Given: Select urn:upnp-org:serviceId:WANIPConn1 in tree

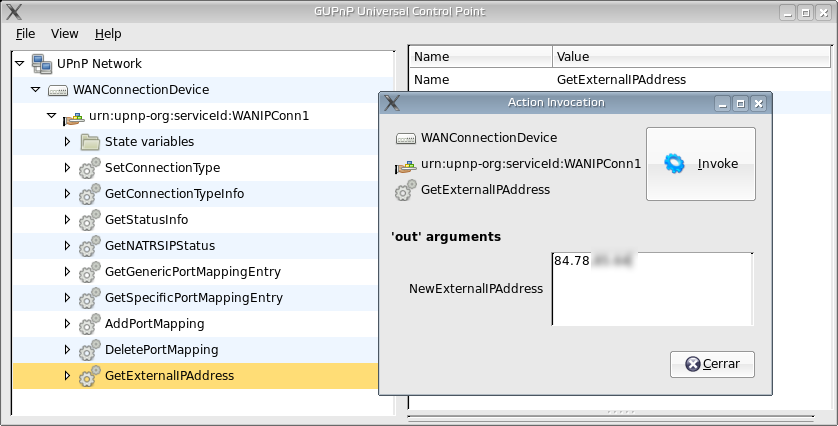Looking at the screenshot, I should pos(199,115).
